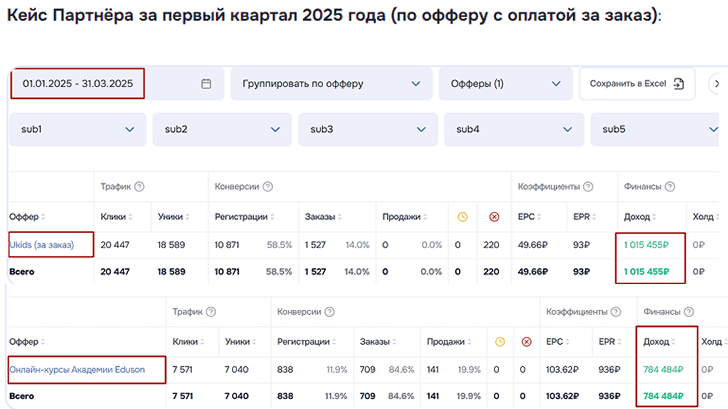Click Холд column header in Ukids table

703,217
